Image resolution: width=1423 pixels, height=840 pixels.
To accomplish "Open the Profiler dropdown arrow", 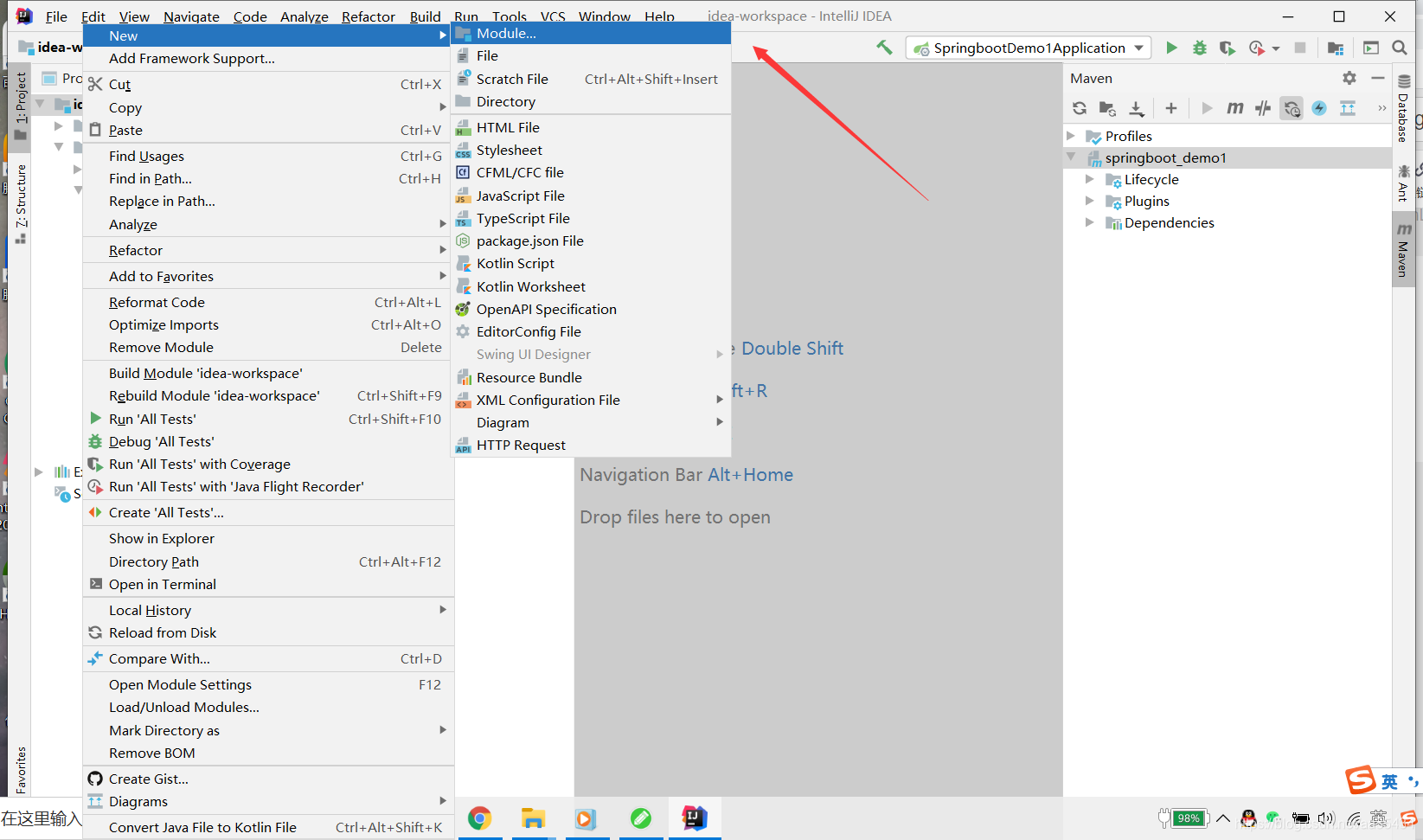I will coord(1276,48).
